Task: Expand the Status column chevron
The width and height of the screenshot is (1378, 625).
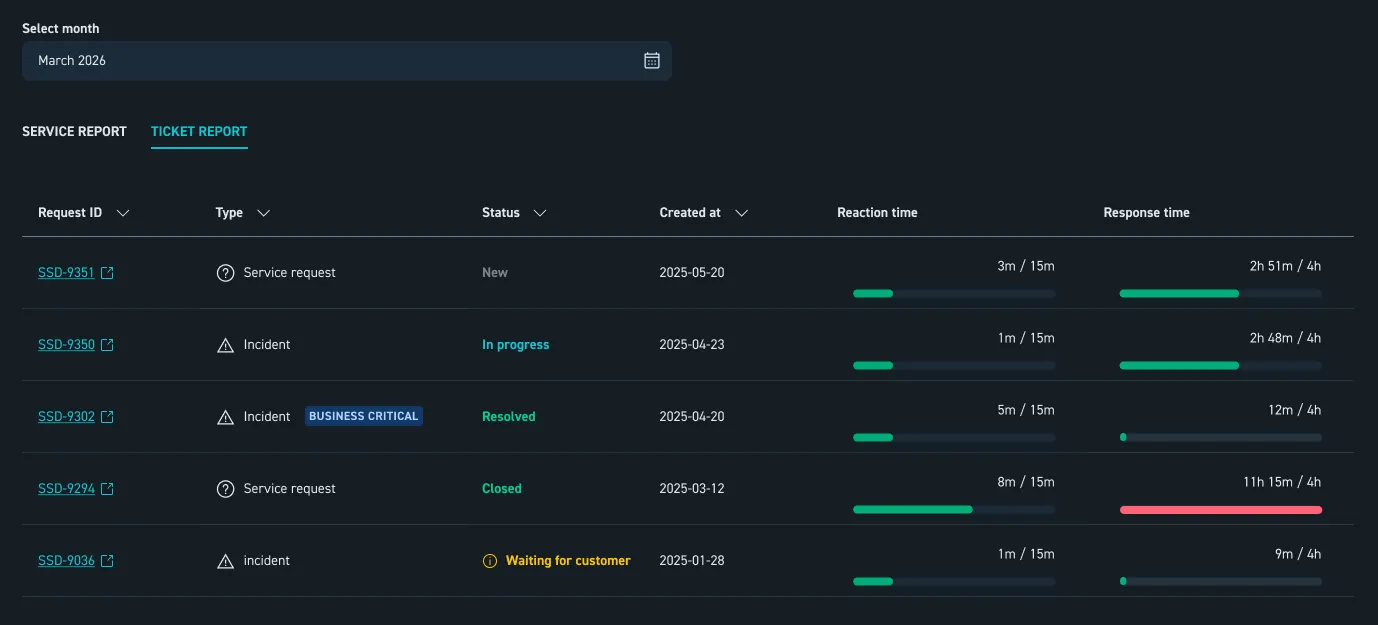Action: [540, 213]
